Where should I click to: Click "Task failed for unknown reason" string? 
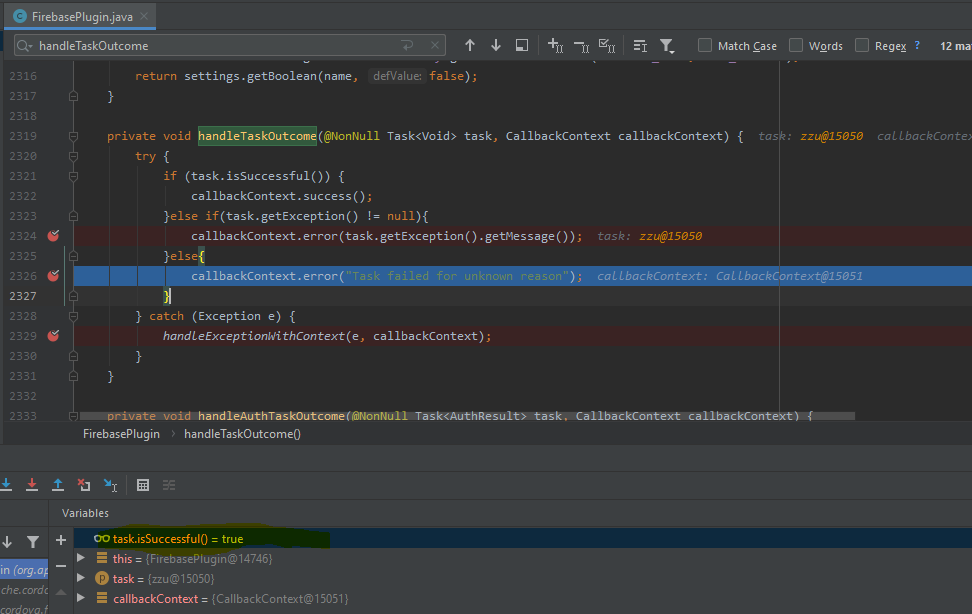coord(457,275)
